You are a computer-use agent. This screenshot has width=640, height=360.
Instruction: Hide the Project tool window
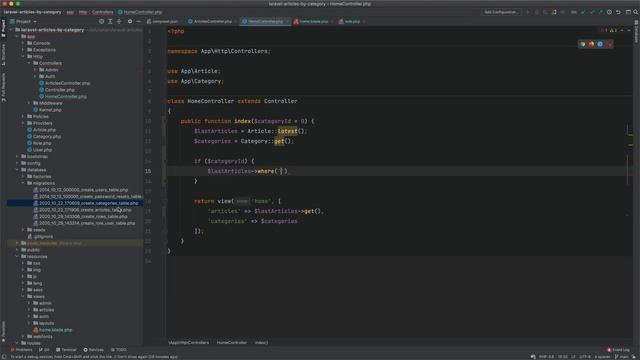coord(139,21)
